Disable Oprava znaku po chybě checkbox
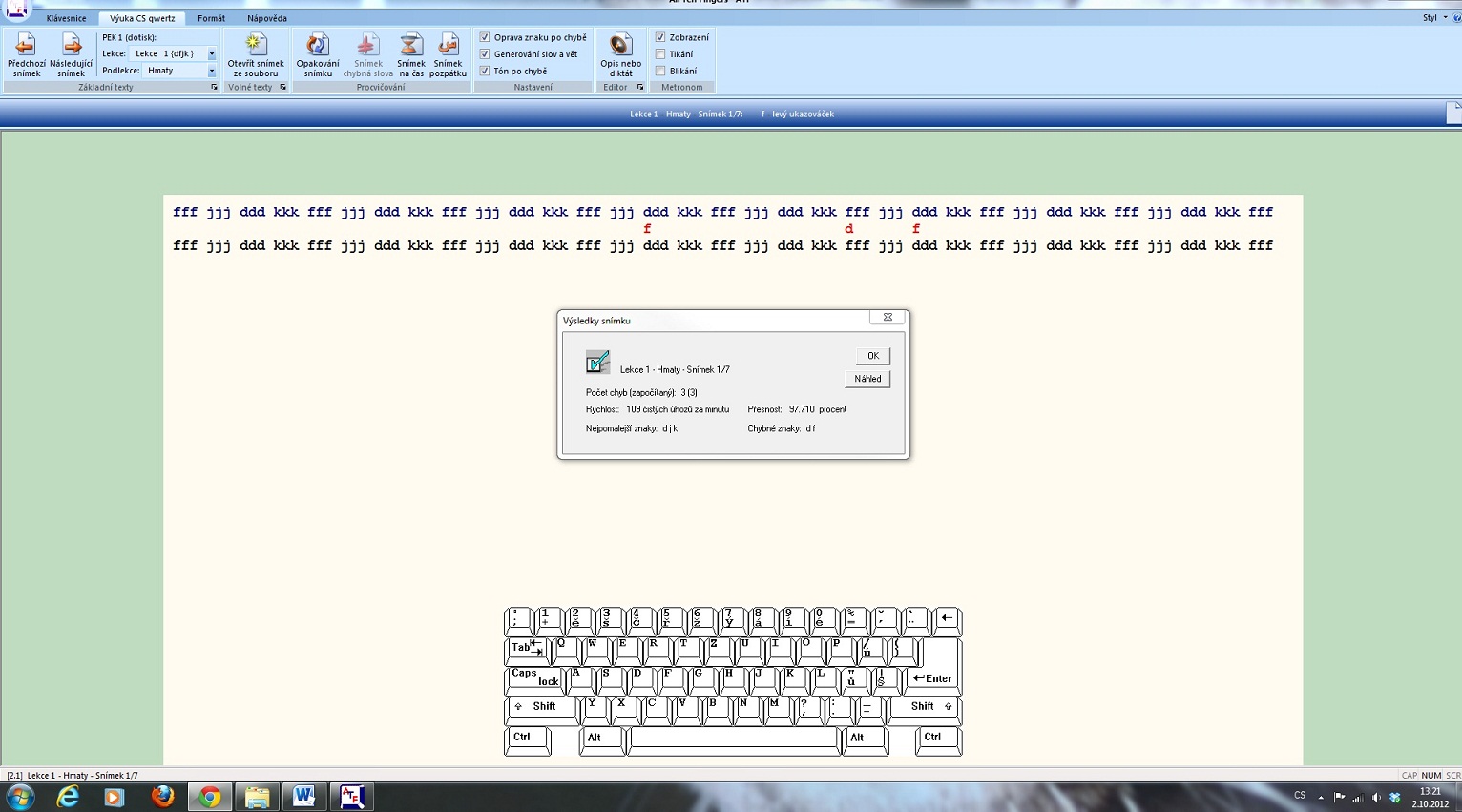Viewport: 1462px width, 812px height. tap(485, 37)
